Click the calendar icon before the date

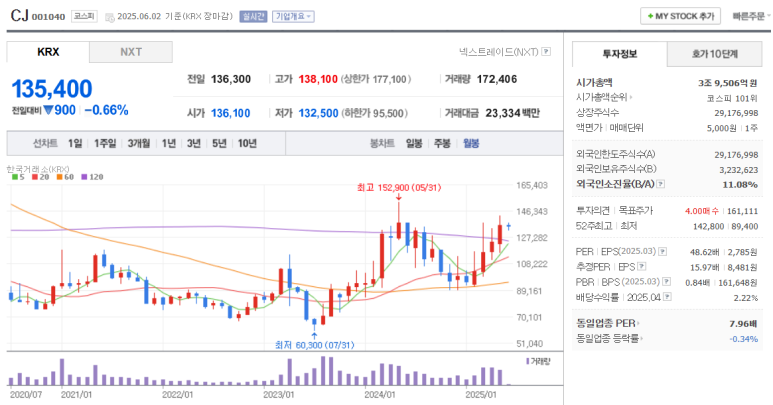tap(110, 17)
